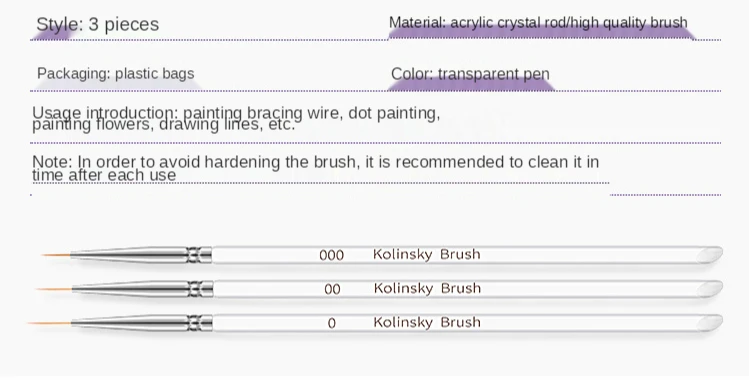Select the "00" size number label

coord(332,289)
